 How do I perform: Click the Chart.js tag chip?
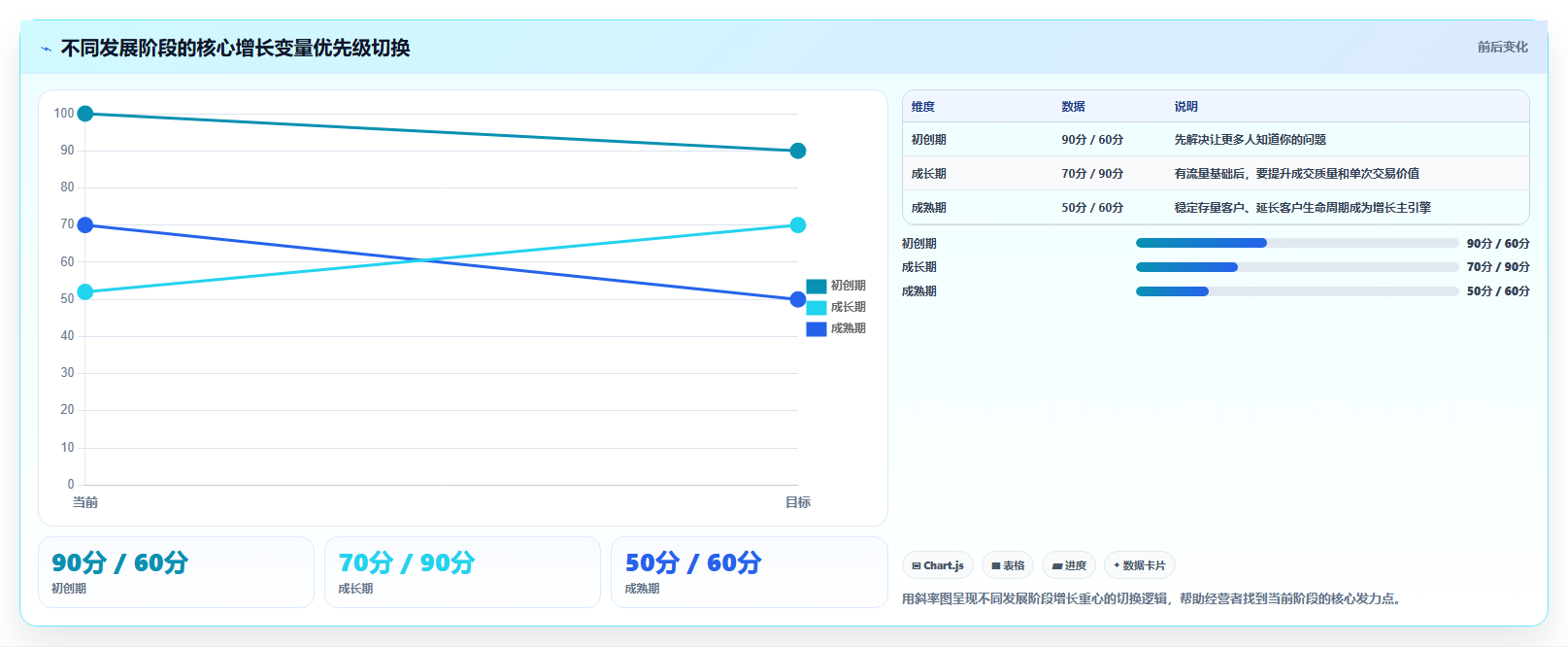click(938, 565)
